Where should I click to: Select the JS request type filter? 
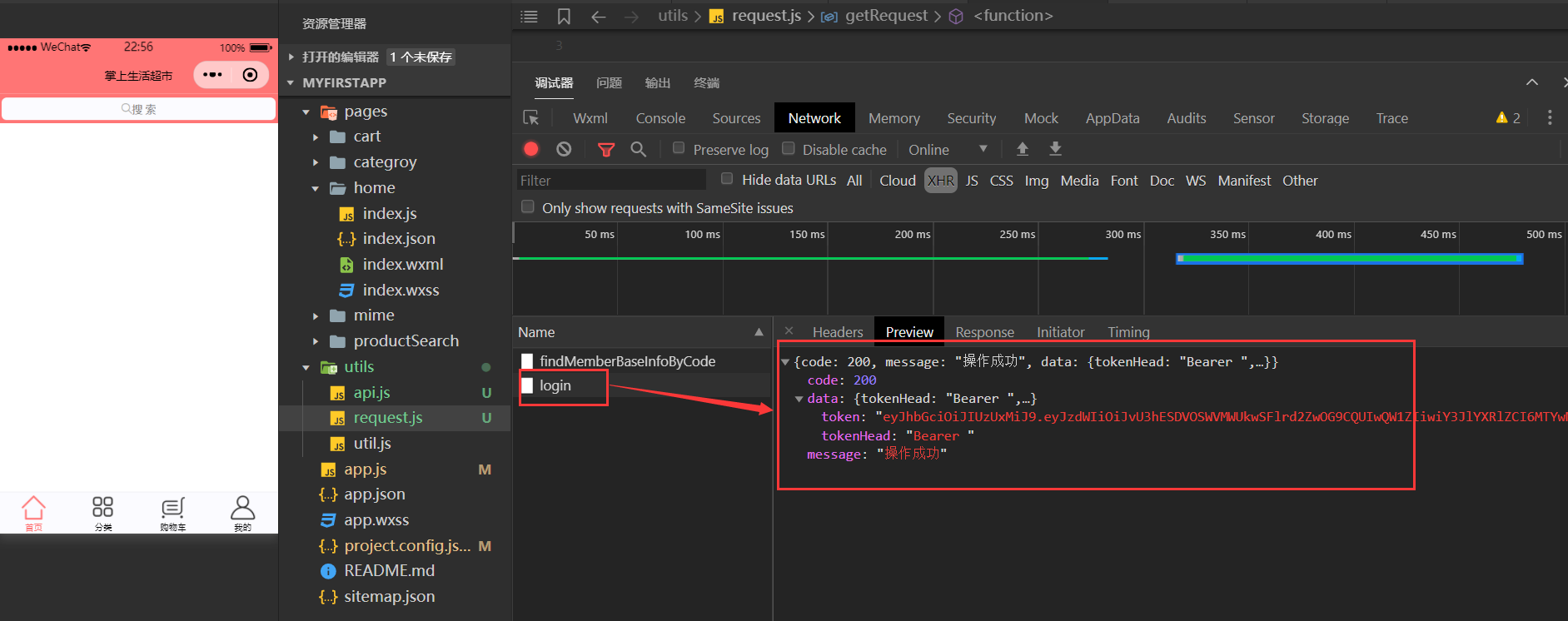tap(972, 181)
